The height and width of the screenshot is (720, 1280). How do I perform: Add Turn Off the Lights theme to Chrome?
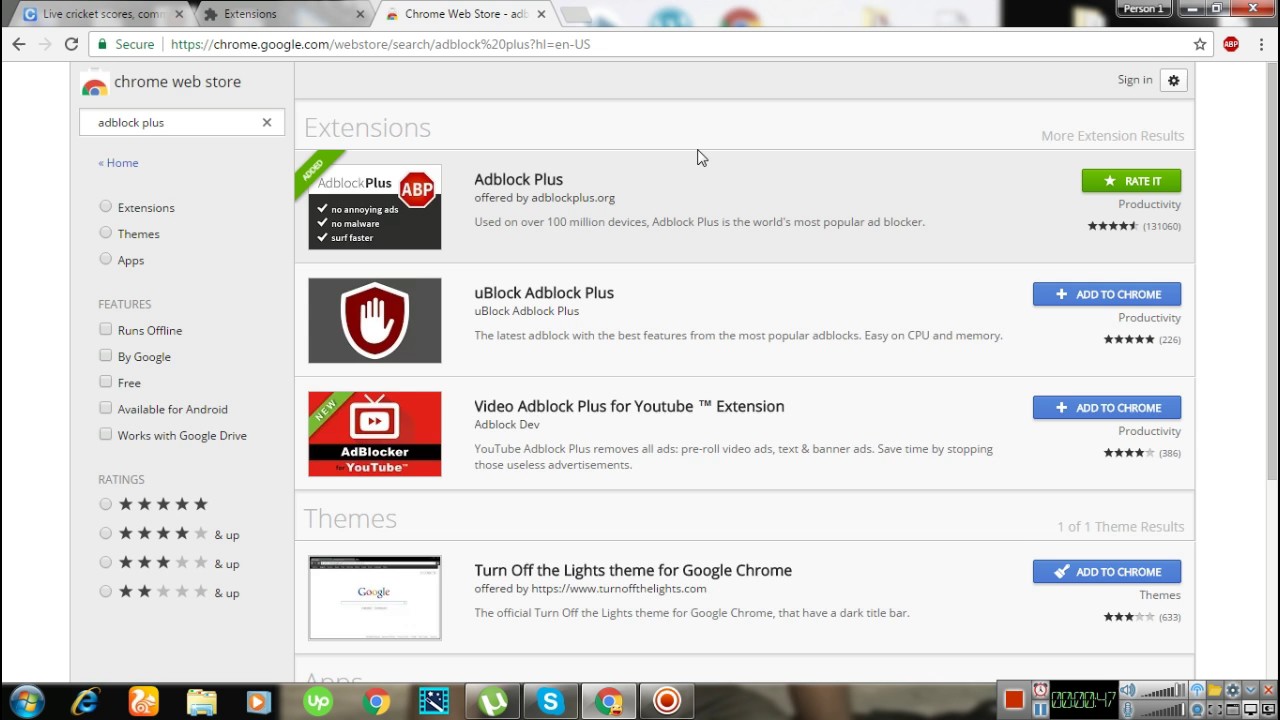tap(1107, 572)
